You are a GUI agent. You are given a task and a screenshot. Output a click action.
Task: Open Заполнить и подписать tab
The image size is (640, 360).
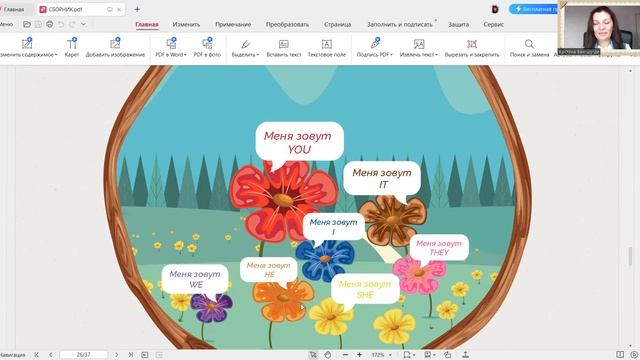click(400, 24)
